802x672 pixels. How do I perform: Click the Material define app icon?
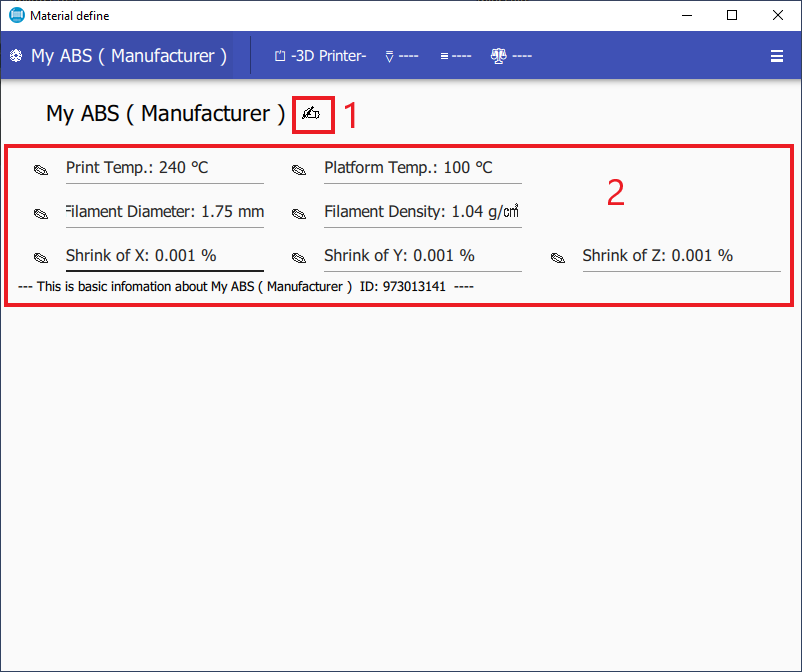click(x=17, y=15)
